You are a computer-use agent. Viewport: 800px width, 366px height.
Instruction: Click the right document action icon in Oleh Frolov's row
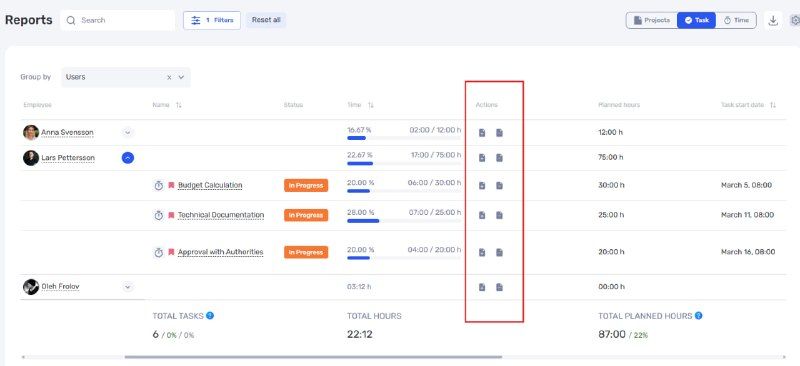(499, 287)
